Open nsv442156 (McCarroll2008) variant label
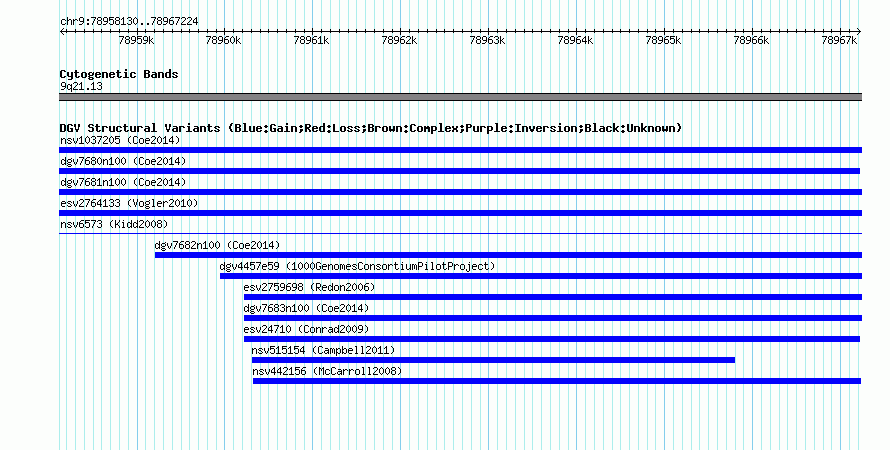The height and width of the screenshot is (450, 890). click(x=327, y=371)
